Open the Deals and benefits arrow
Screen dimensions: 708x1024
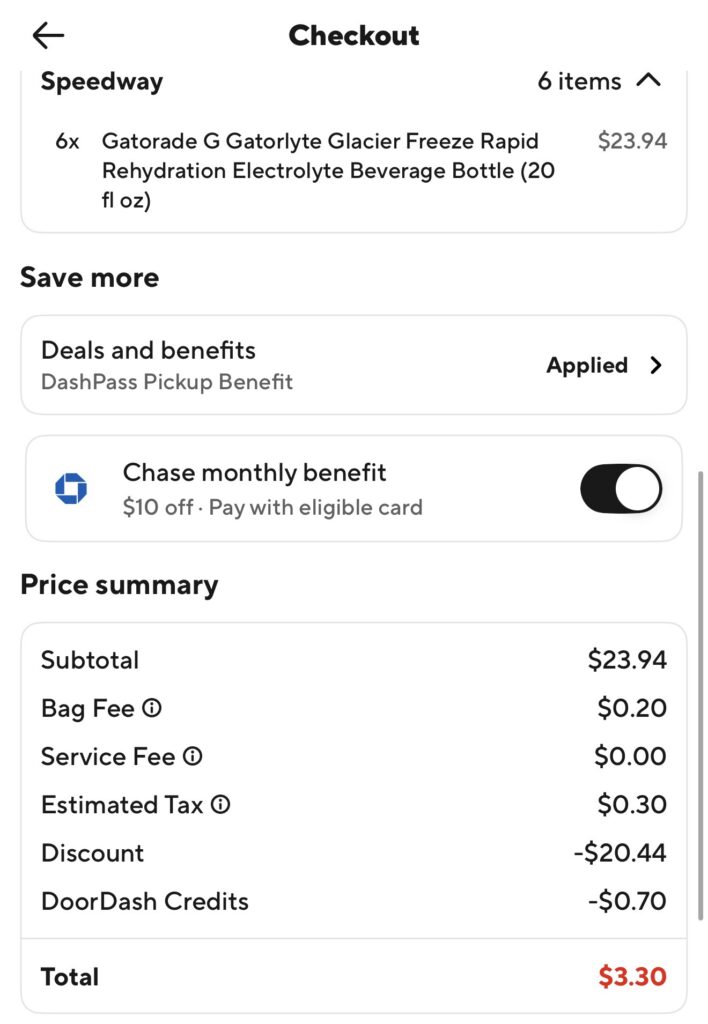(656, 365)
